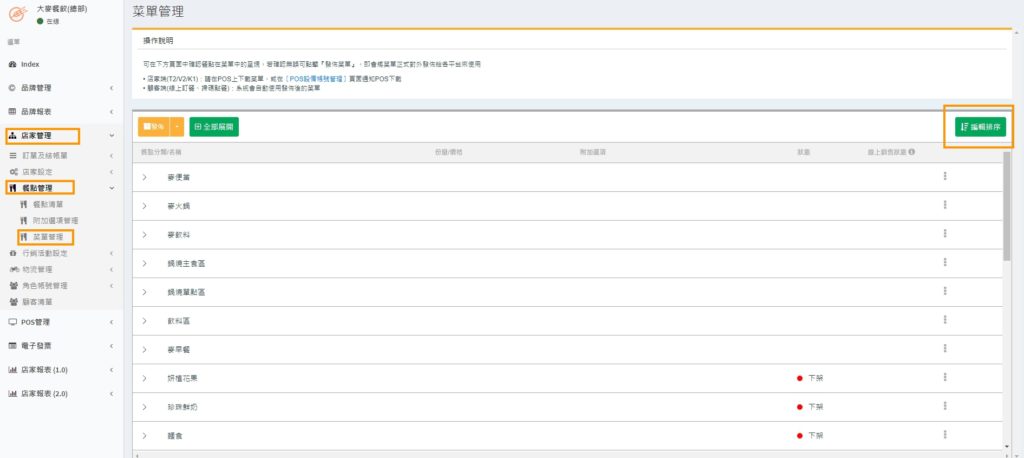The image size is (1024, 458).
Task: Open three-dot menu for 鍋燒主食區 row
Action: 944,264
